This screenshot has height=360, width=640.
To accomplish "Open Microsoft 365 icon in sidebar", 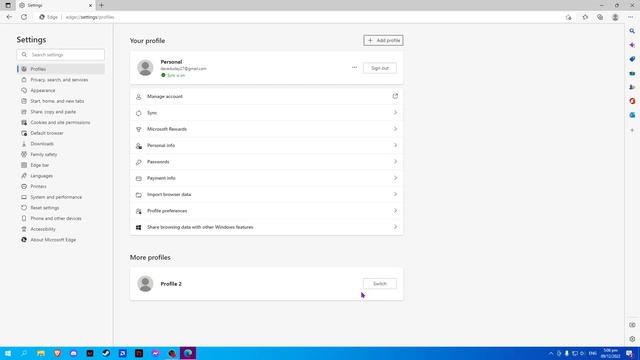I will coord(632,101).
